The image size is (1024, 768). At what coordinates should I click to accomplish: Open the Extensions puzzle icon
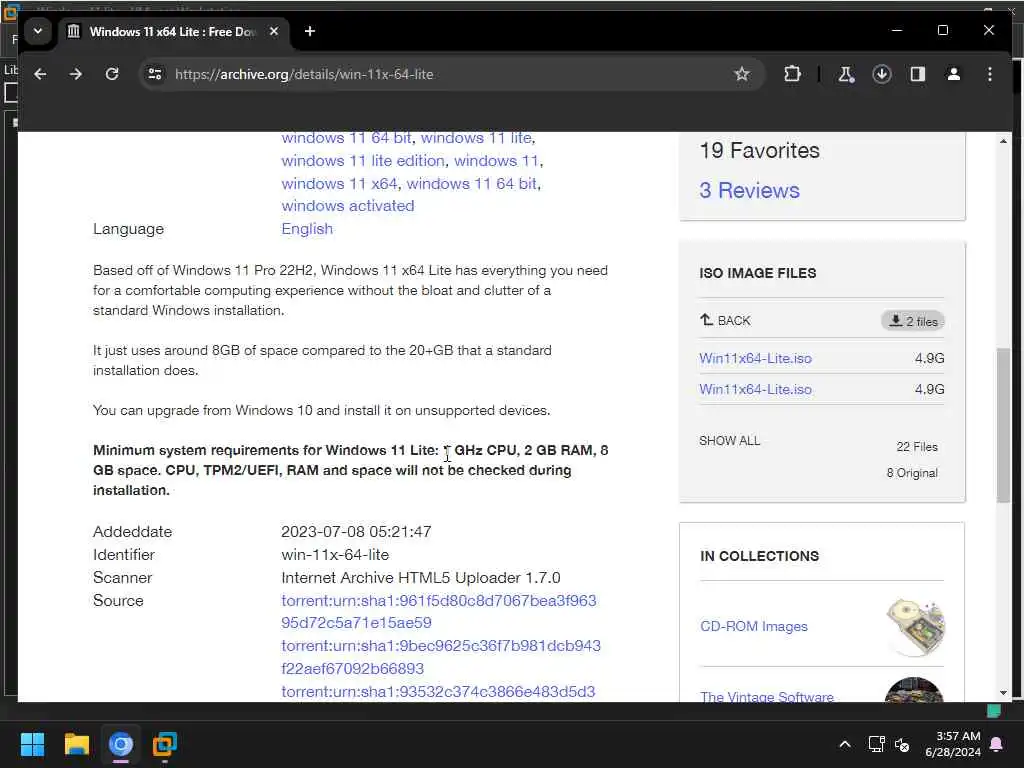coord(792,74)
